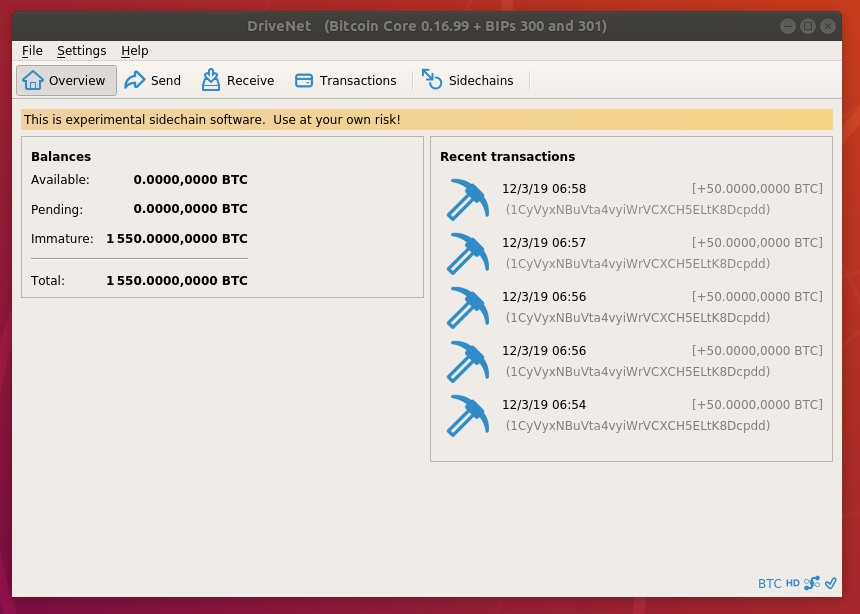This screenshot has height=614, width=860.
Task: Click the Total label
Action: pos(48,281)
